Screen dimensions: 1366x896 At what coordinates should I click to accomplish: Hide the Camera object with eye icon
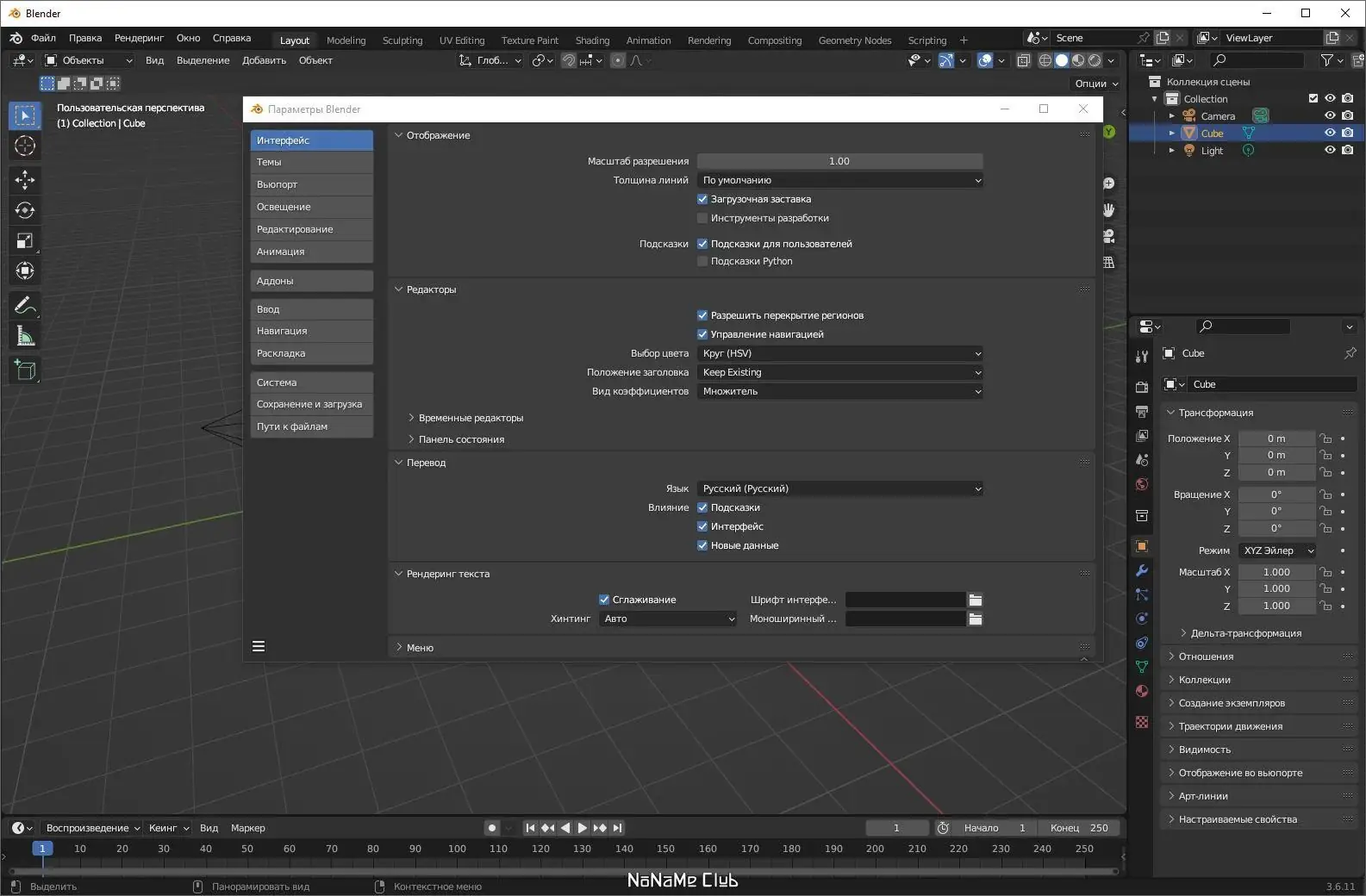point(1330,115)
